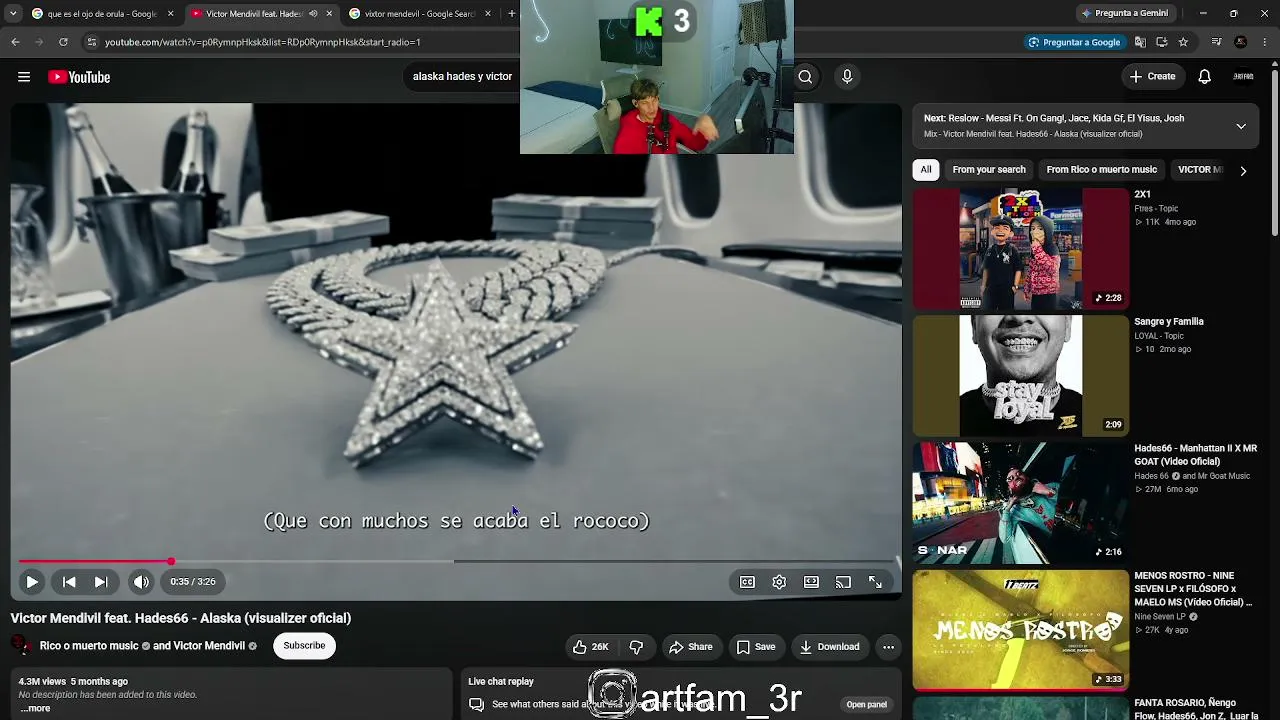The height and width of the screenshot is (720, 1280).
Task: Open the browser tab search dropdown
Action: 13,14
